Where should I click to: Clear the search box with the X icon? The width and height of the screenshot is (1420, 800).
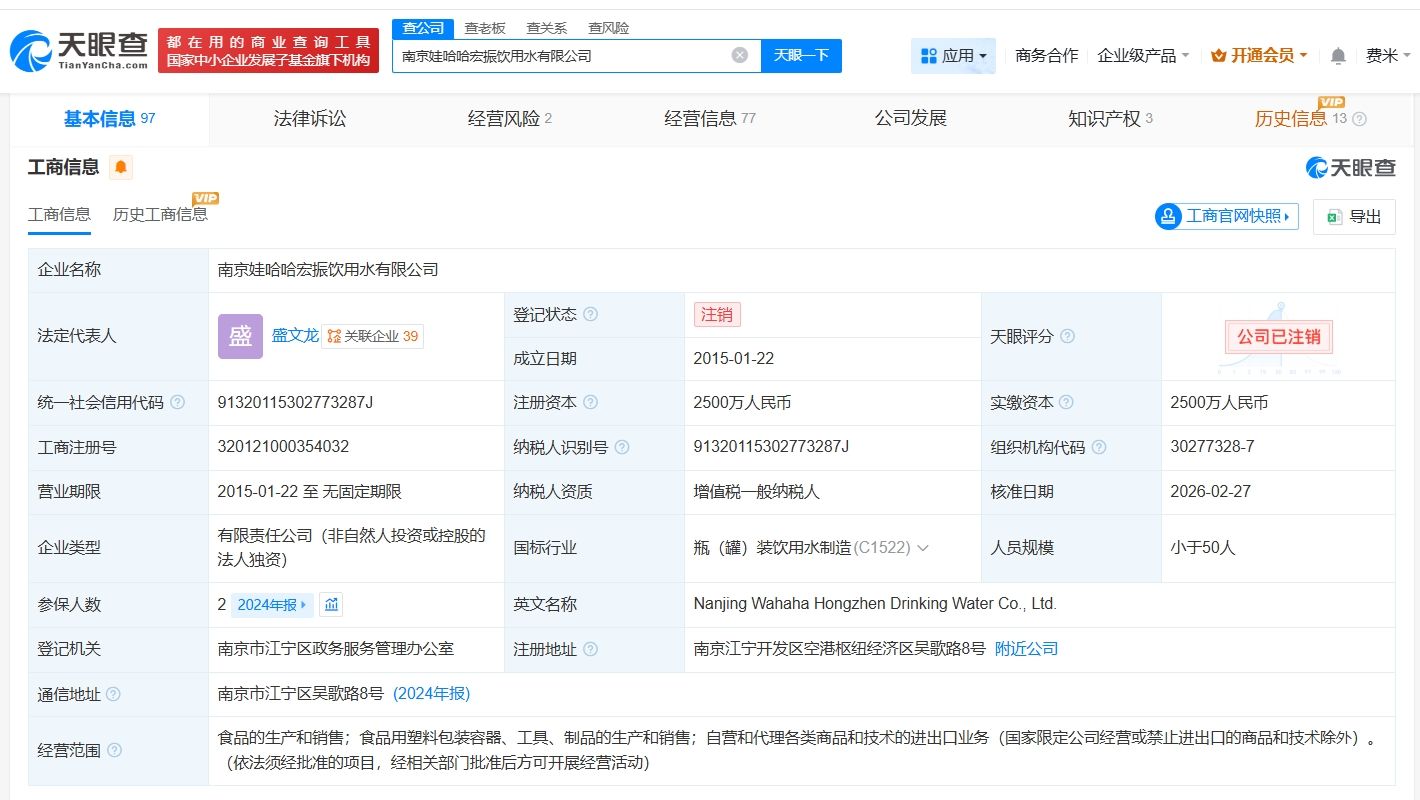(740, 56)
